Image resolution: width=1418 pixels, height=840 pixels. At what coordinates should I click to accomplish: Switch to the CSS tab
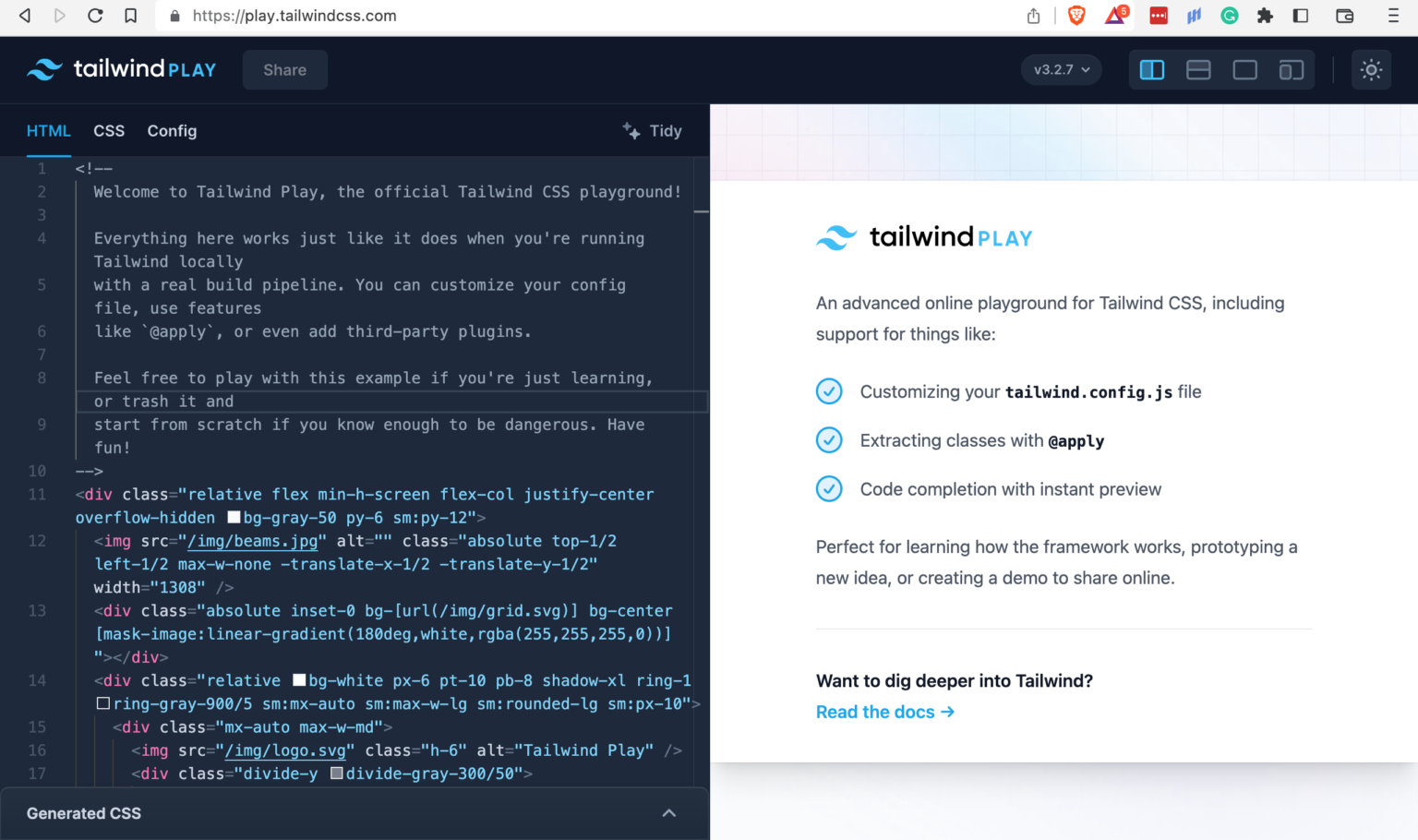[108, 130]
